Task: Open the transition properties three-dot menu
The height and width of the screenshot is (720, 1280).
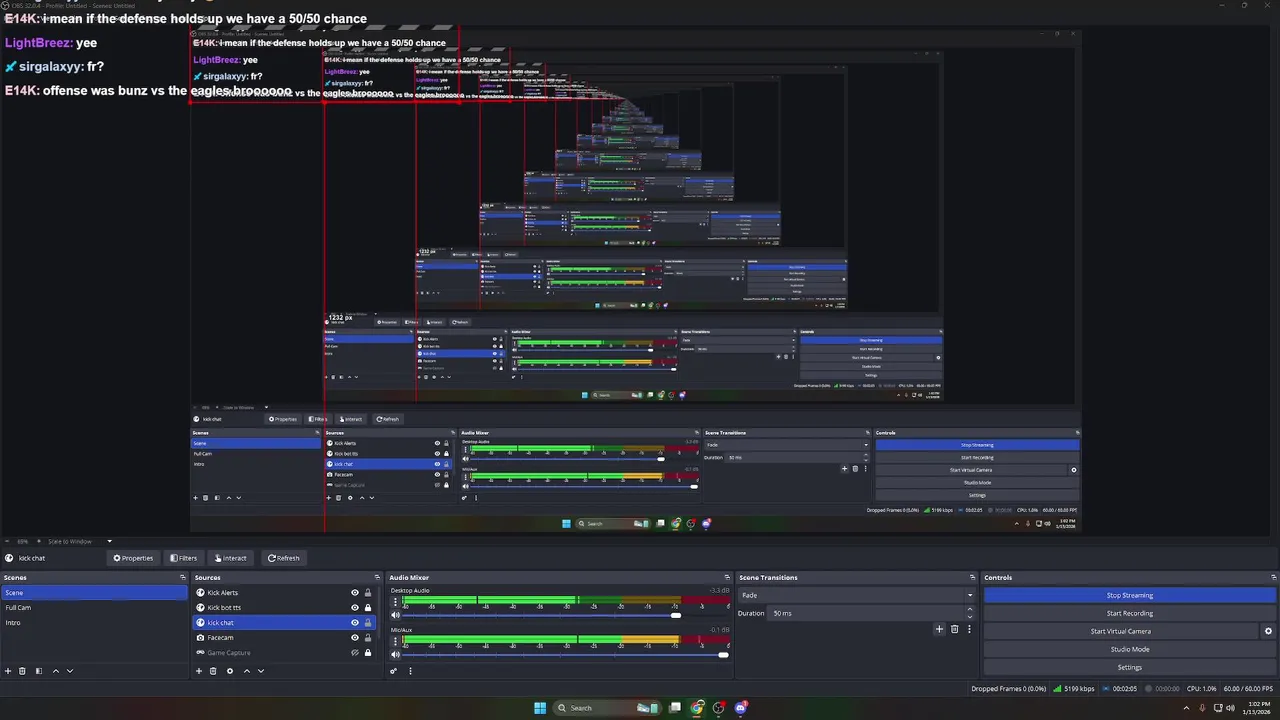Action: pyautogui.click(x=969, y=629)
